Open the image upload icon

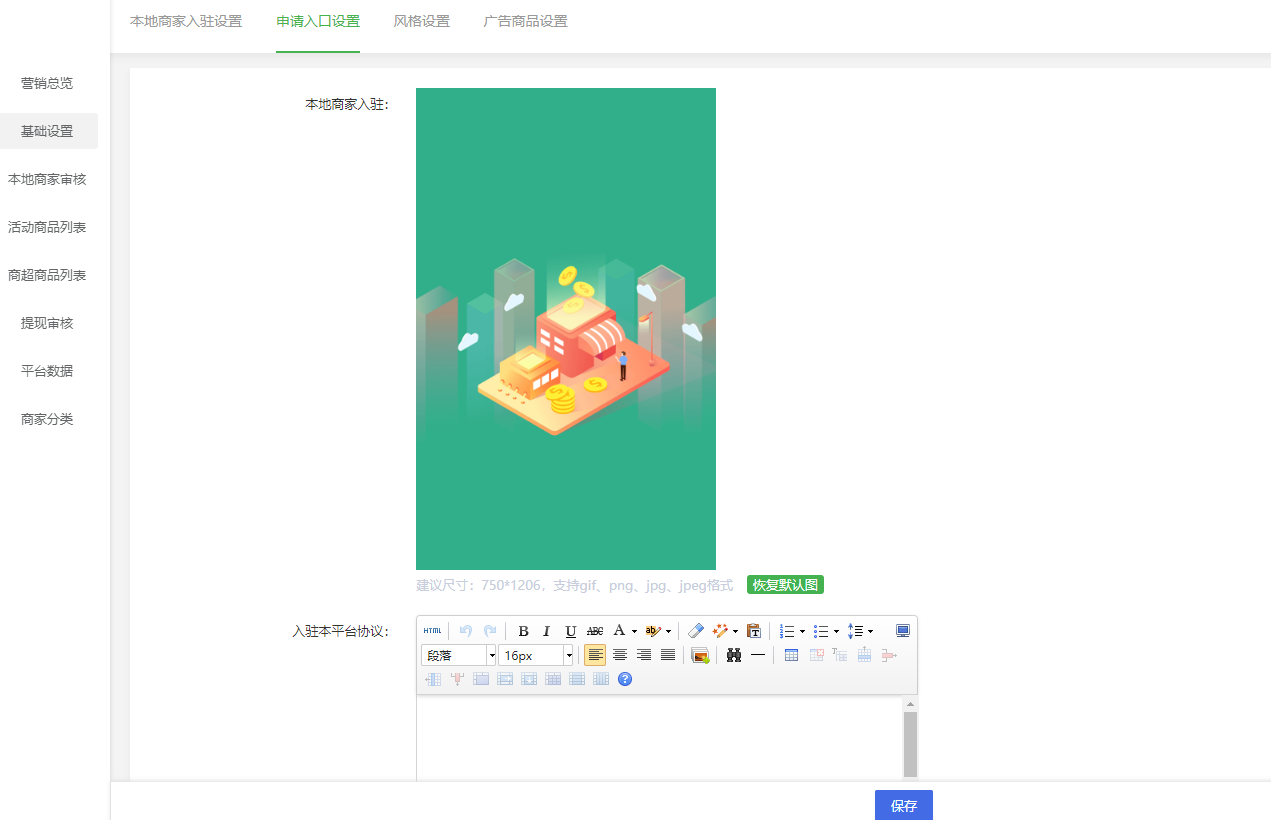click(700, 655)
